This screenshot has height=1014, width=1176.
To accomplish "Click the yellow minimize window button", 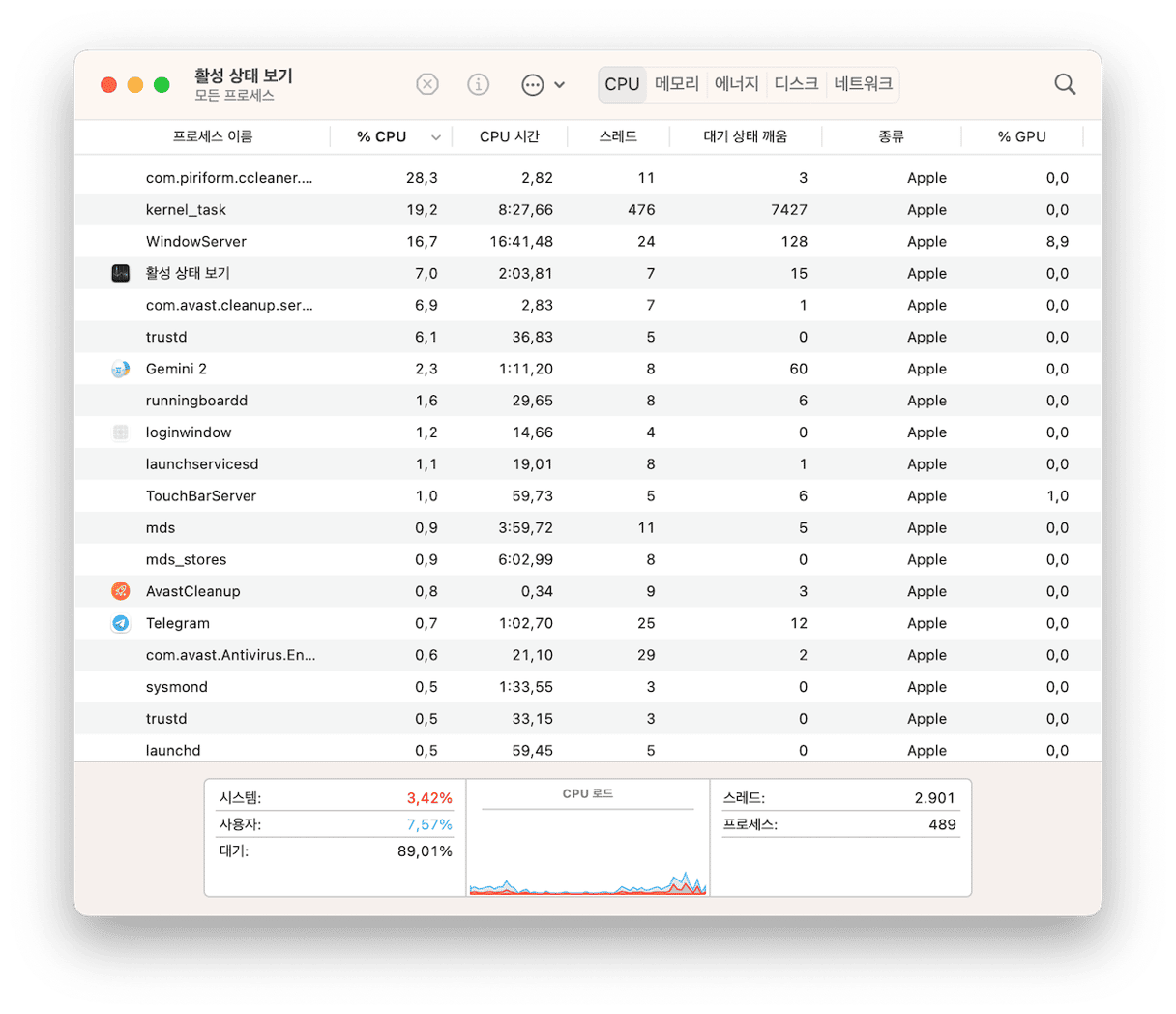I will click(x=135, y=85).
